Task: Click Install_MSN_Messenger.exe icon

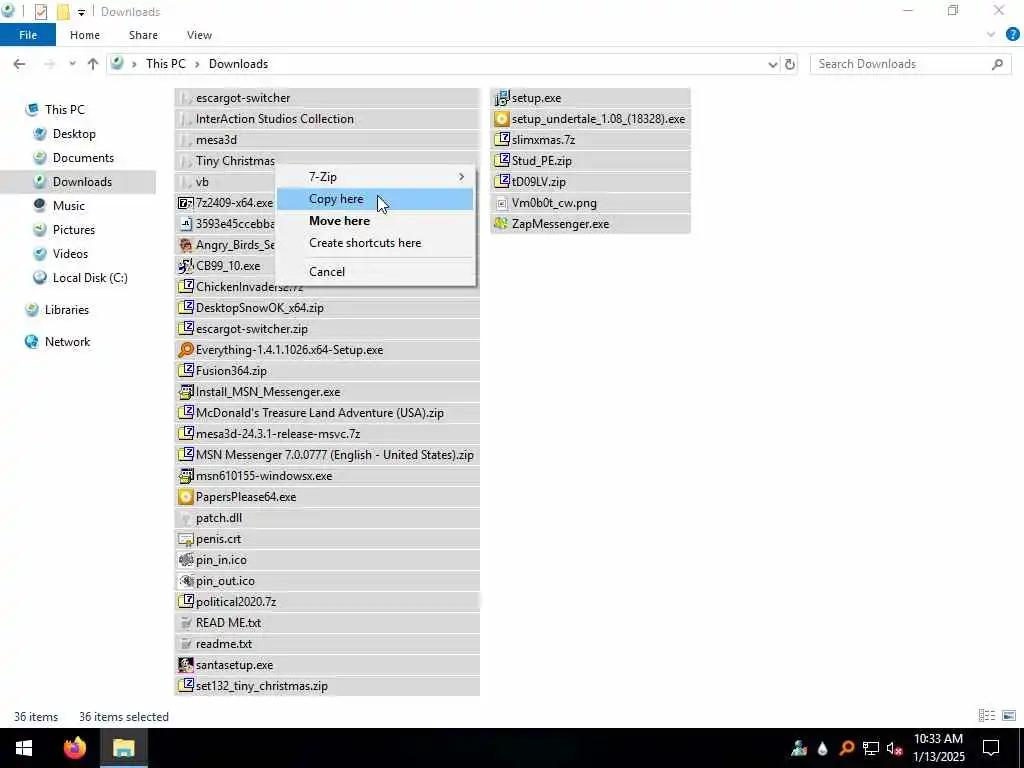Action: [x=186, y=392]
